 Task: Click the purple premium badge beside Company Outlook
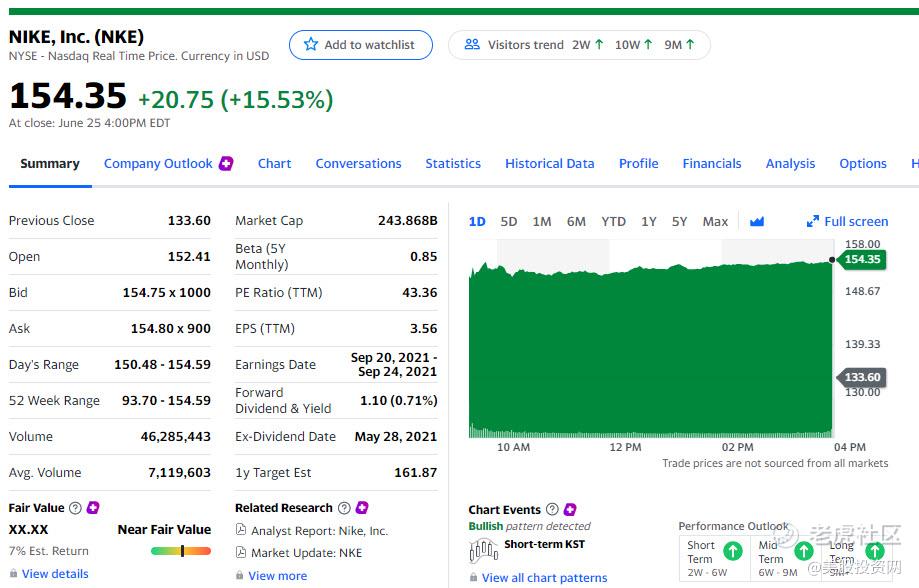tap(226, 163)
